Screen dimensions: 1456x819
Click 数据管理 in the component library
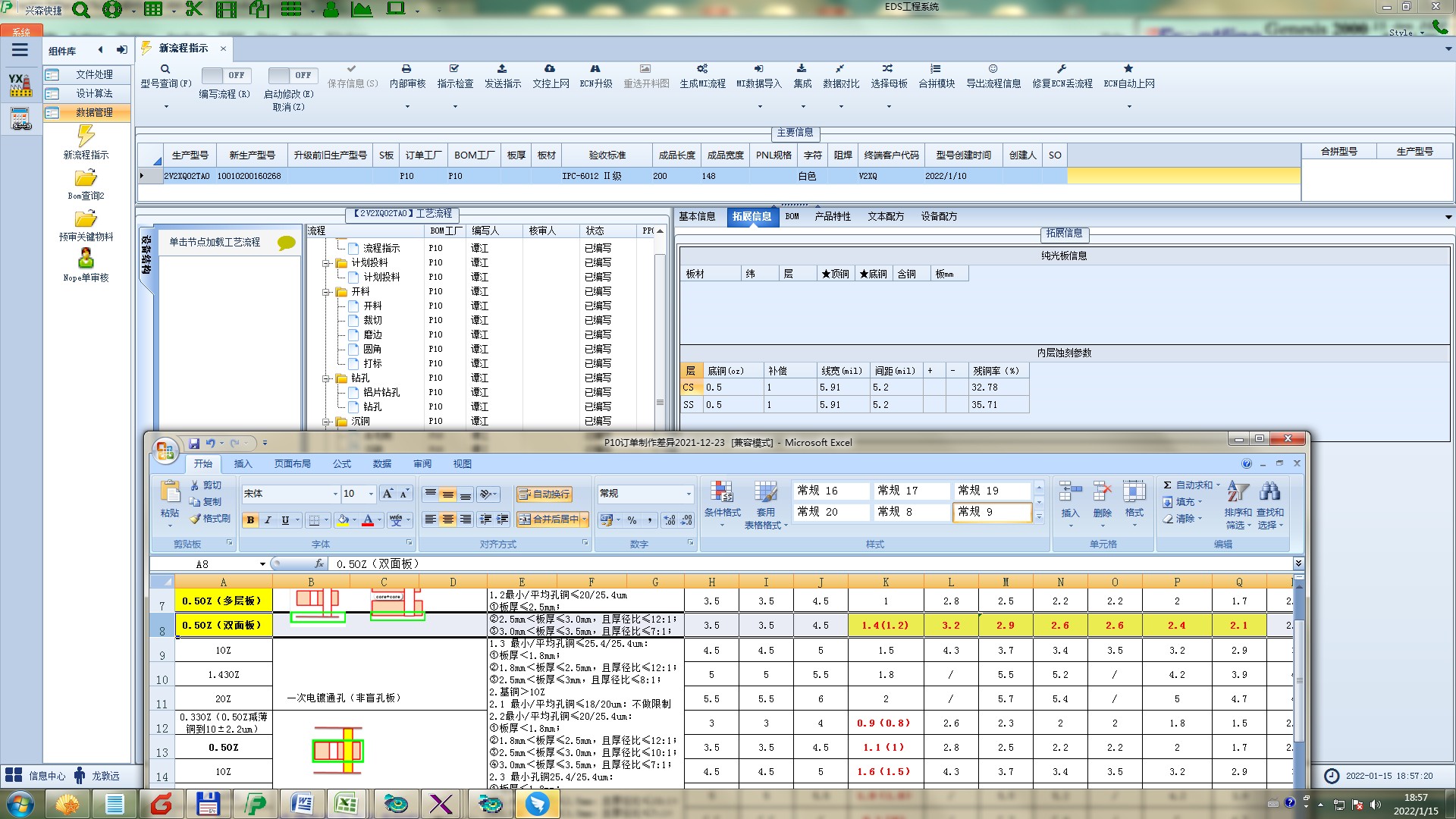[94, 112]
